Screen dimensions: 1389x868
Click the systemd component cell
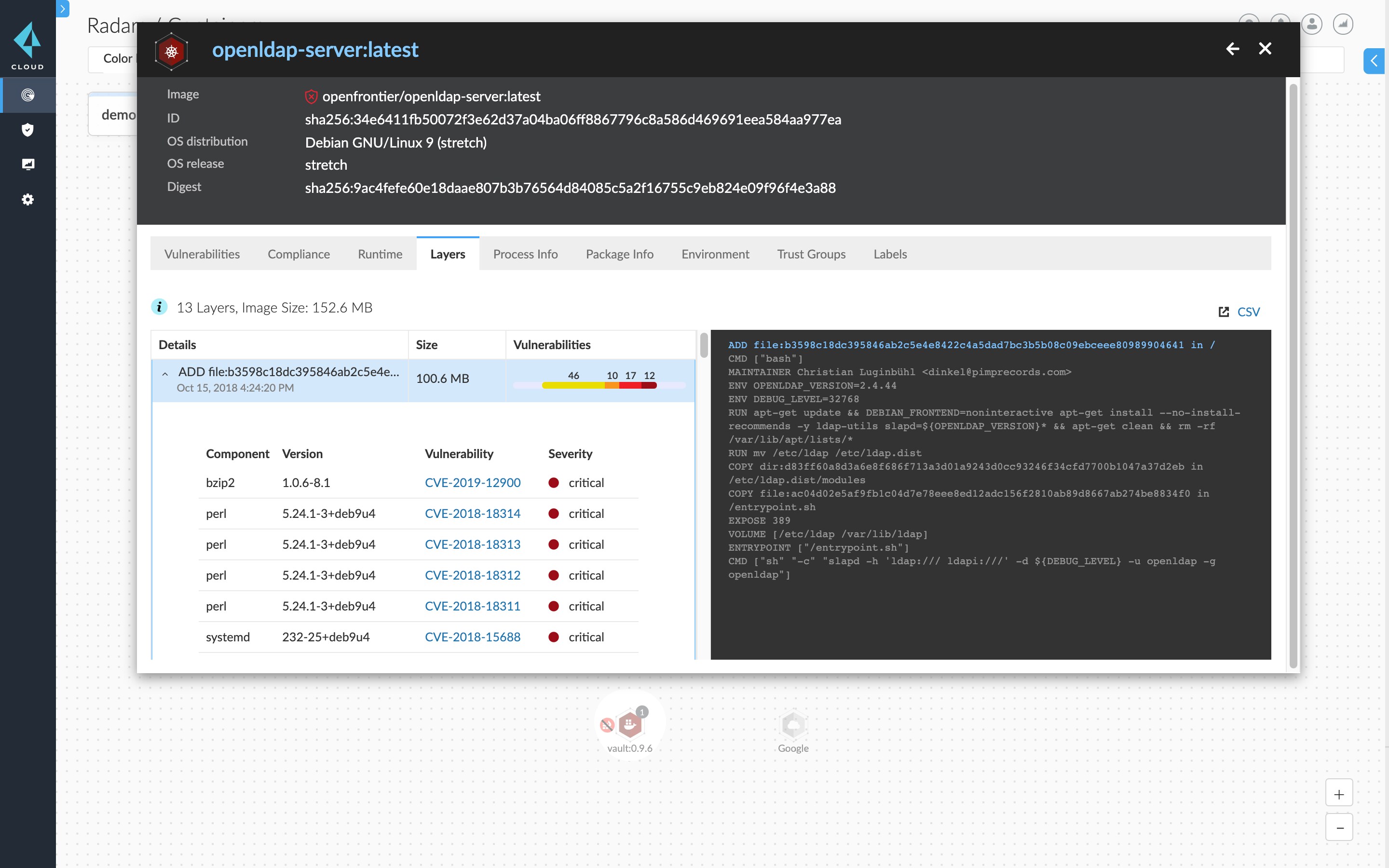point(228,637)
